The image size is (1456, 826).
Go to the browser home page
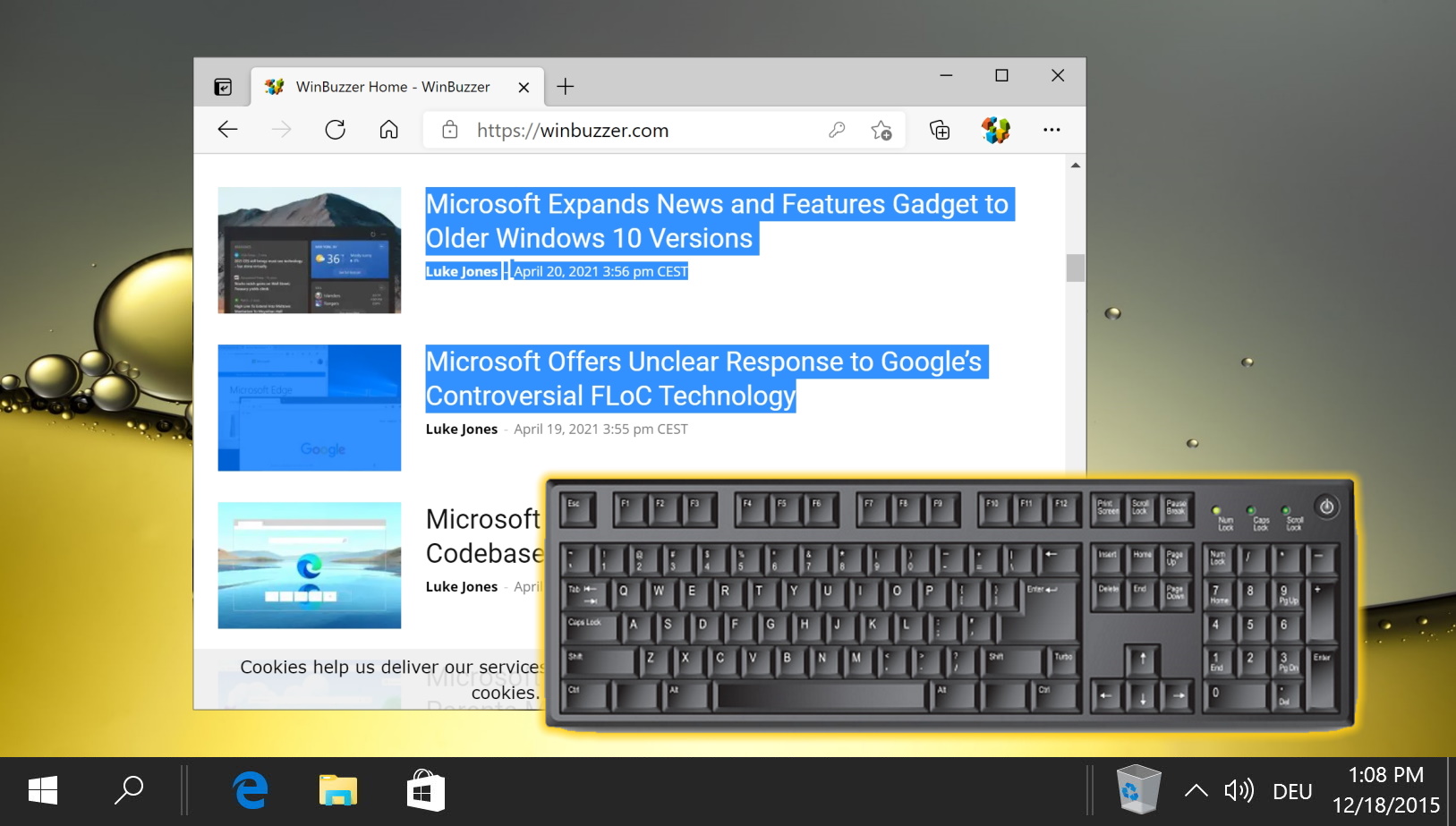tap(388, 130)
